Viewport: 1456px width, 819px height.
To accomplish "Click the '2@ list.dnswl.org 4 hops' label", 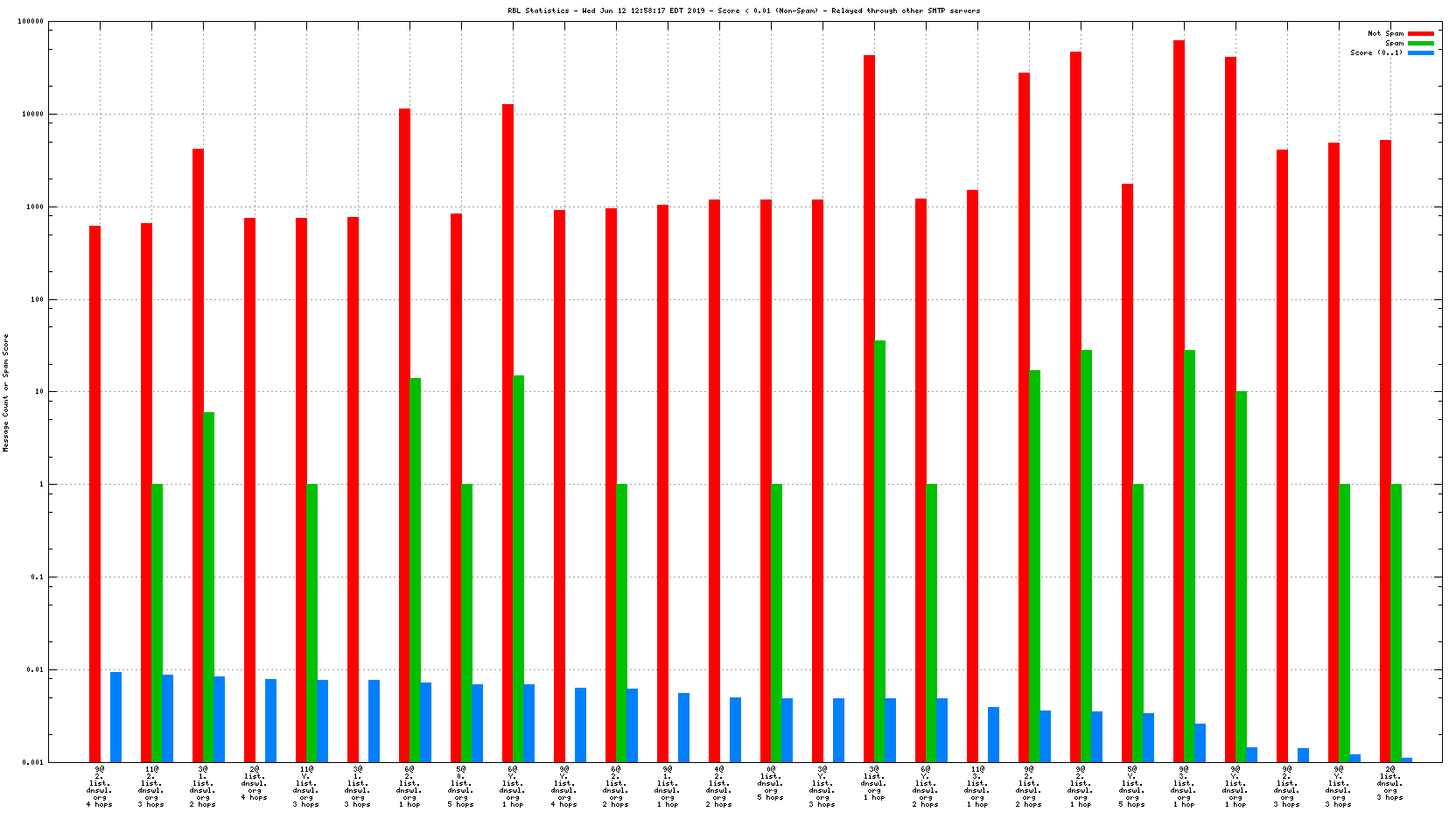I will coord(255,783).
